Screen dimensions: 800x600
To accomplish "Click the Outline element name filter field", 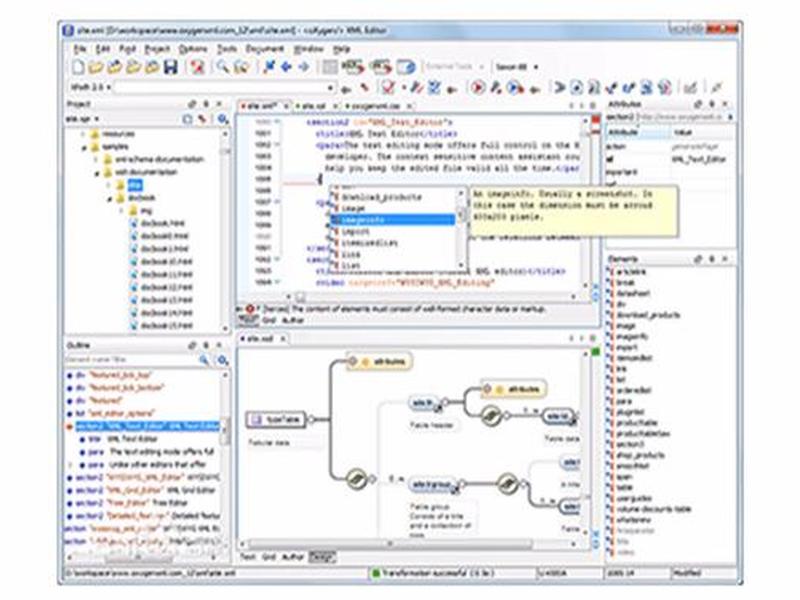I will pos(131,360).
